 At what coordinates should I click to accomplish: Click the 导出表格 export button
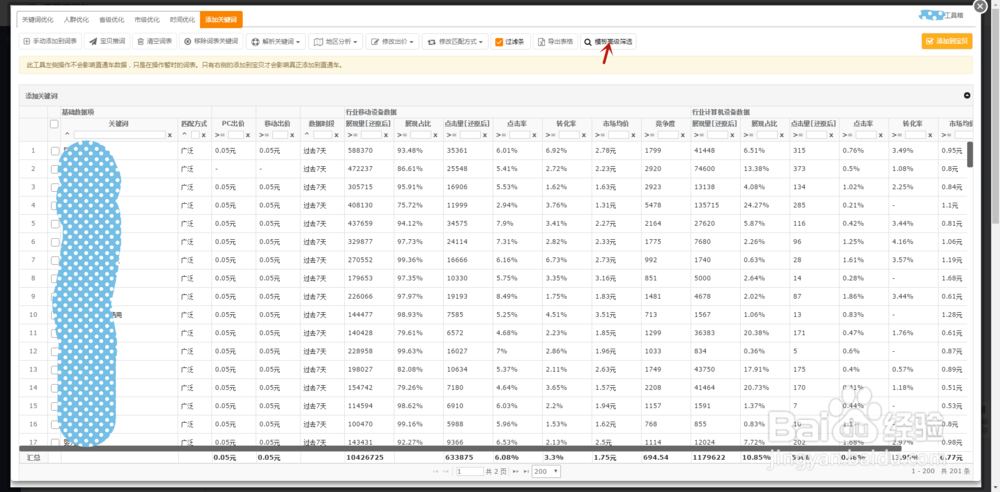[555, 41]
